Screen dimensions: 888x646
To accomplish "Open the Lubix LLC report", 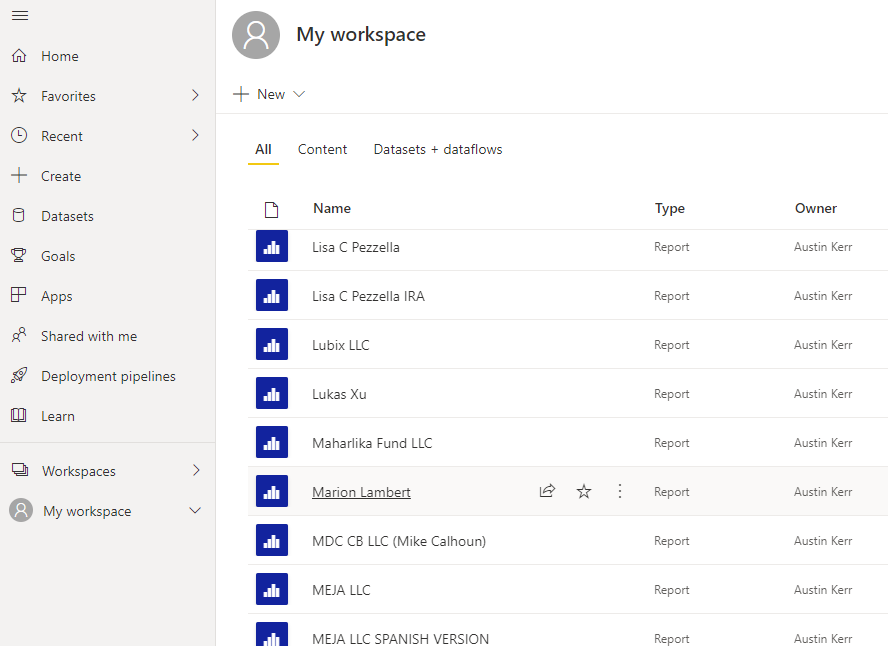I will 340,345.
